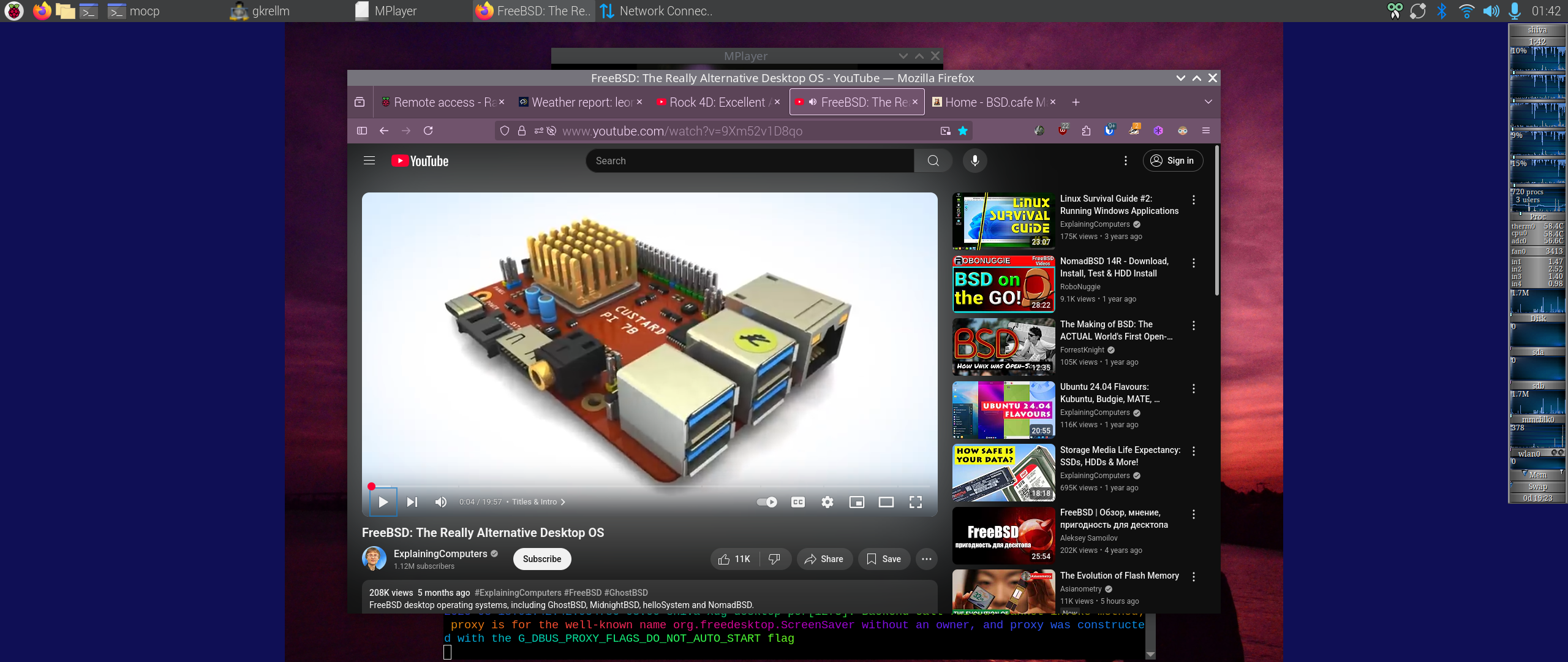Click the YouTube page vertical scrollbar
This screenshot has height=662, width=1568.
[x=1216, y=222]
